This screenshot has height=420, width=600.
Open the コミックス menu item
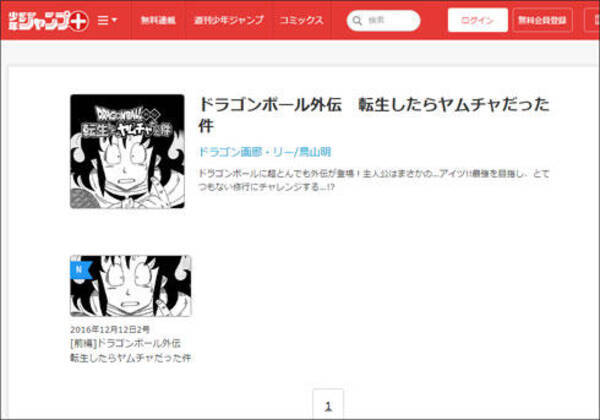(x=301, y=20)
